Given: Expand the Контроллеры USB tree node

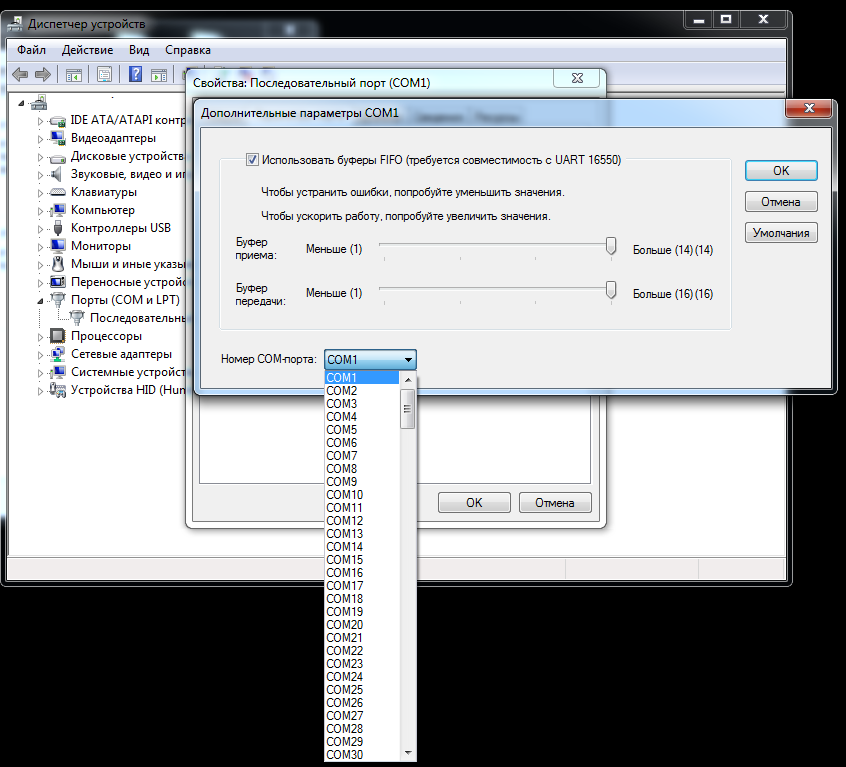Looking at the screenshot, I should point(40,229).
